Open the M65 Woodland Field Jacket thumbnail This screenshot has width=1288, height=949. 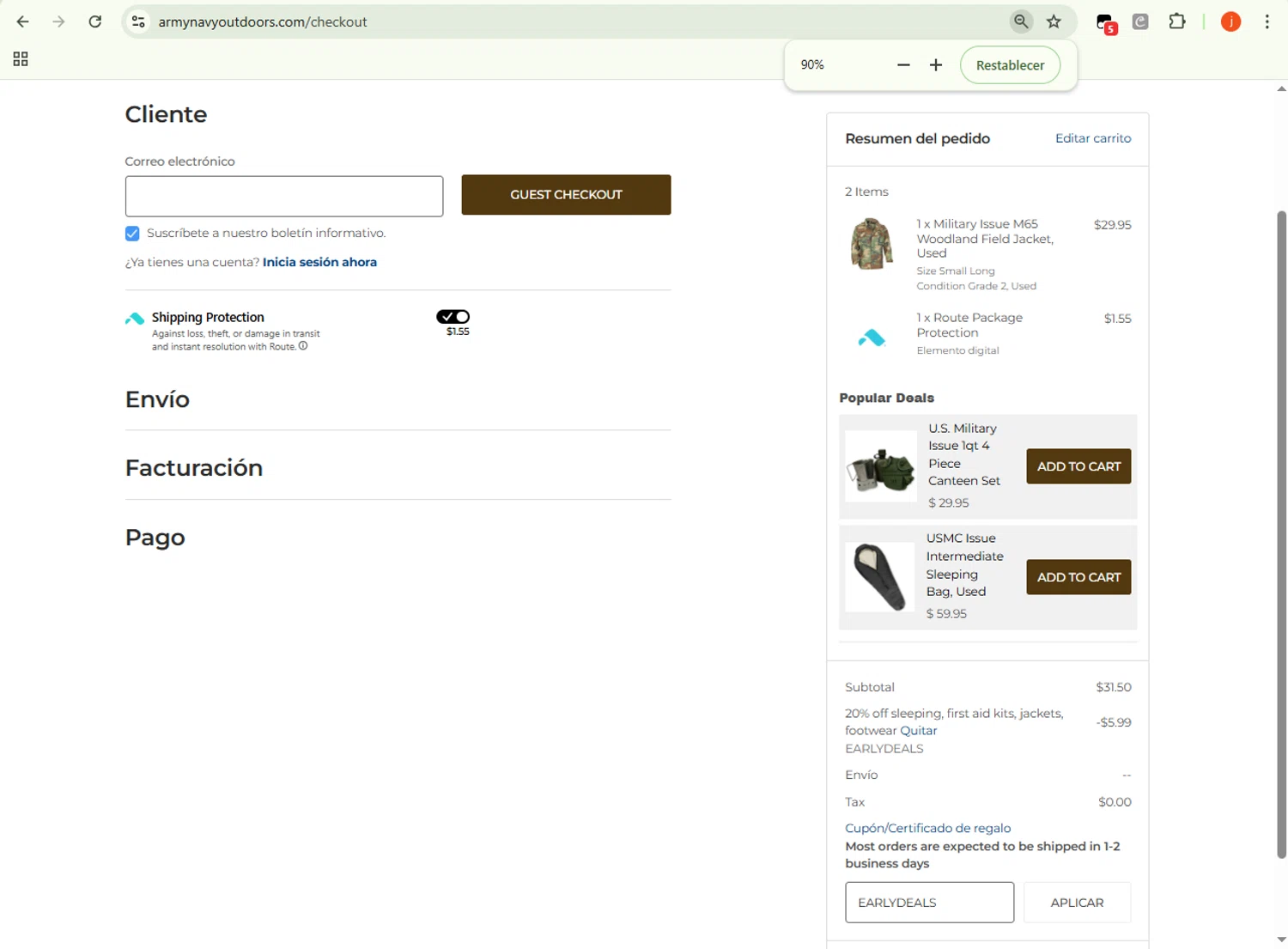point(872,244)
